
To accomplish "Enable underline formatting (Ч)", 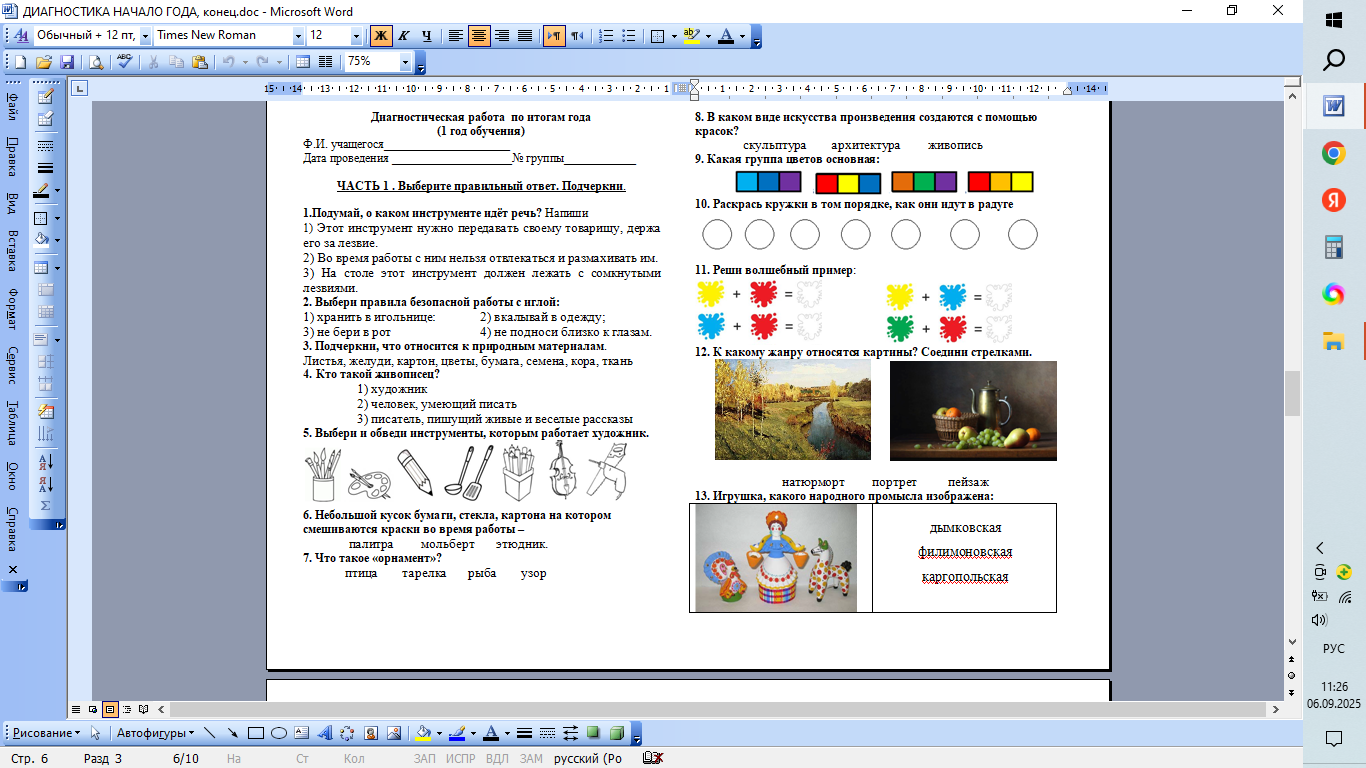I will [x=427, y=36].
